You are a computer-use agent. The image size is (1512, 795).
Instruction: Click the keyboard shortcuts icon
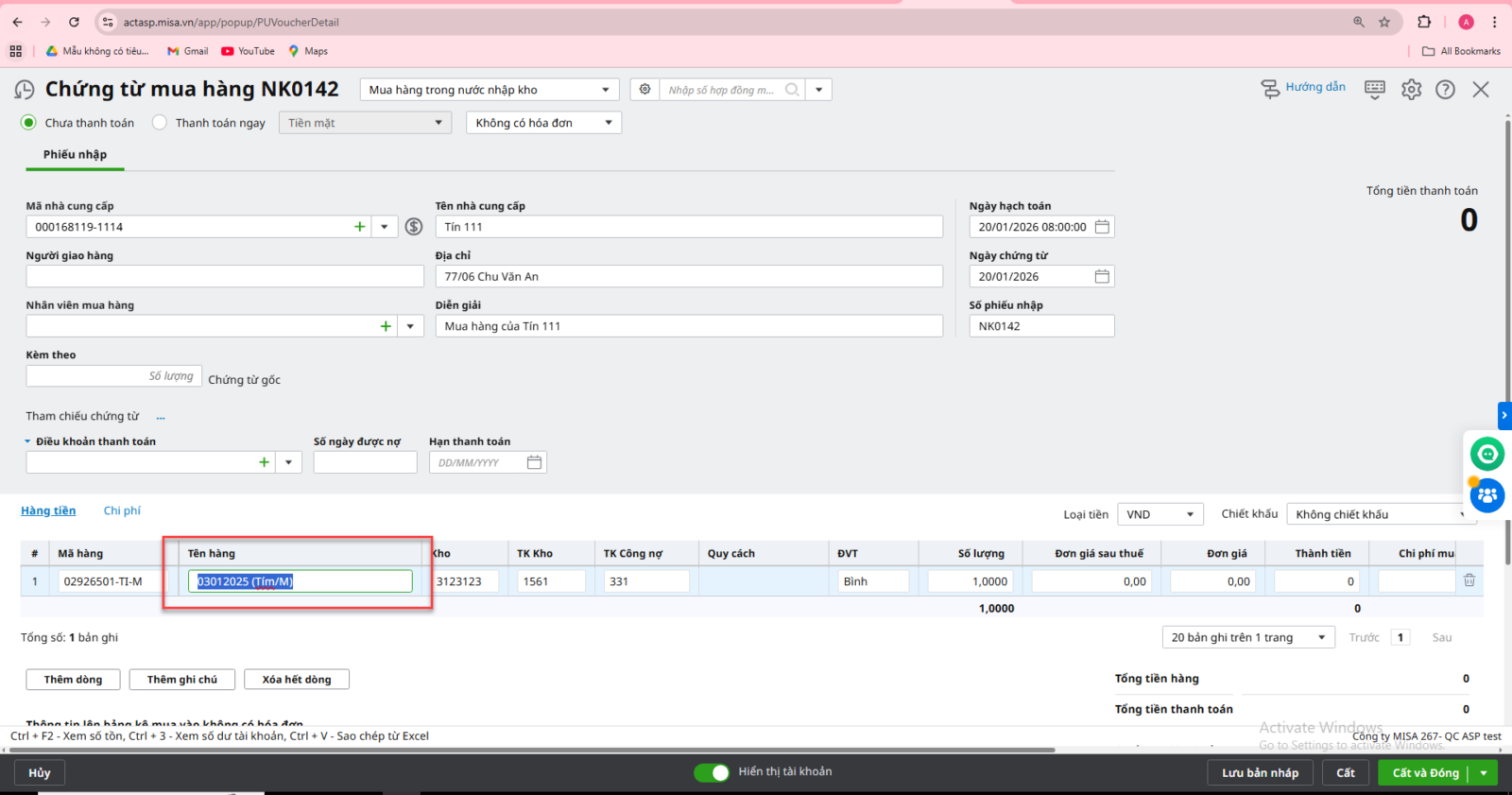(1374, 90)
